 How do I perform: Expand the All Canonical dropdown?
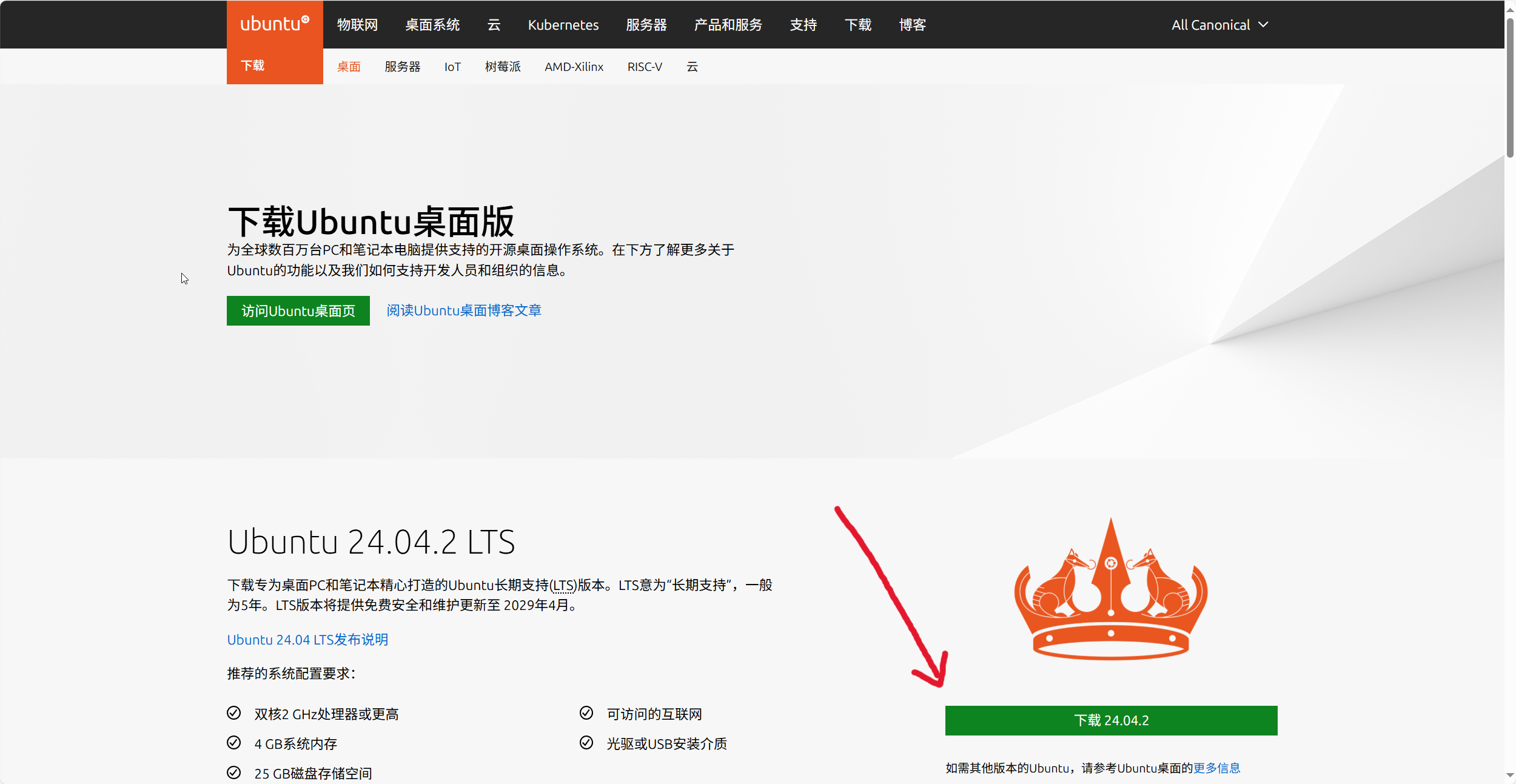click(1219, 25)
